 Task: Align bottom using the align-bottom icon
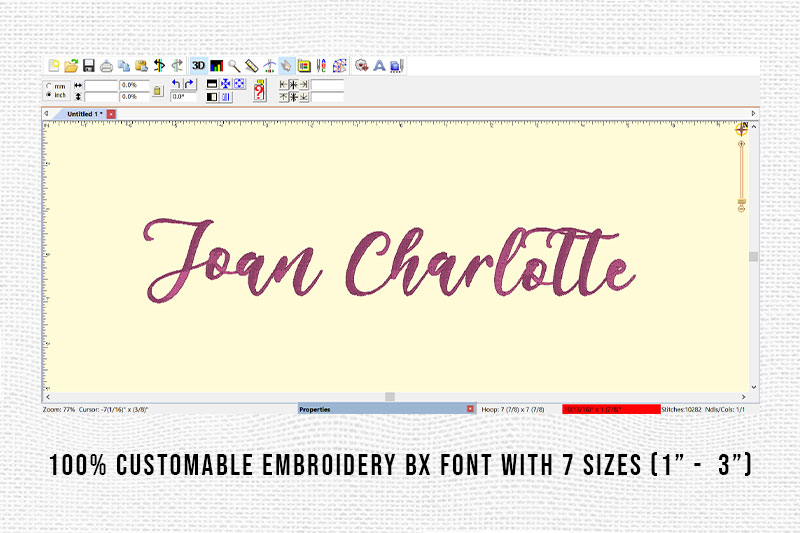click(x=304, y=96)
